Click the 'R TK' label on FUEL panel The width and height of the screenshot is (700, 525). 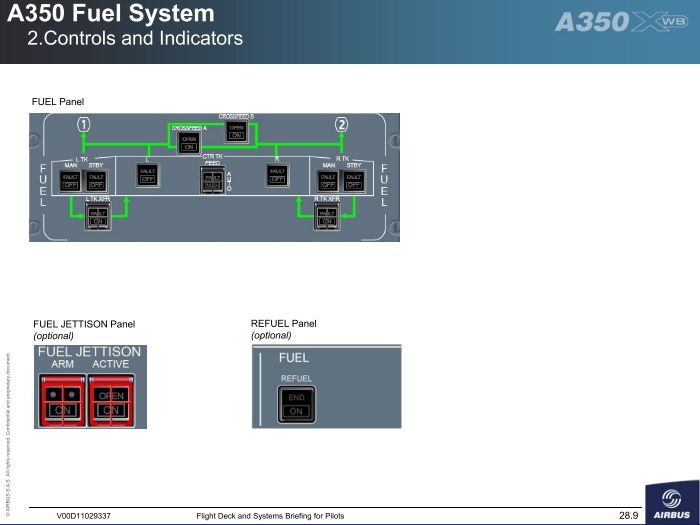click(343, 159)
